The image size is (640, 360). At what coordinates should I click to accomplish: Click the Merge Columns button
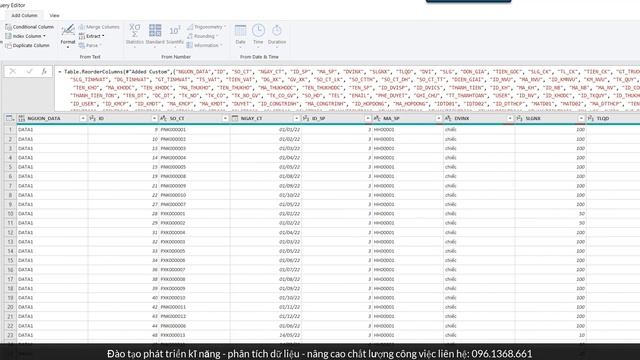[x=99, y=27]
